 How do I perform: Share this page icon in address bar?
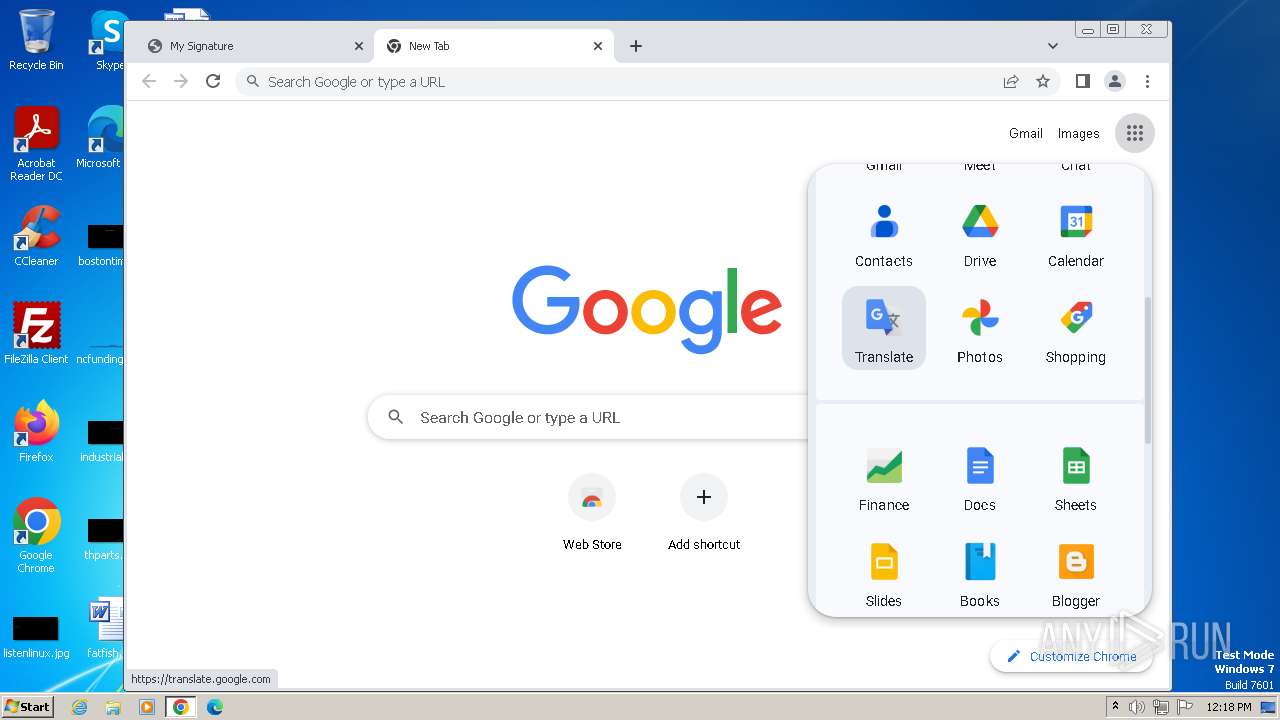point(1011,81)
